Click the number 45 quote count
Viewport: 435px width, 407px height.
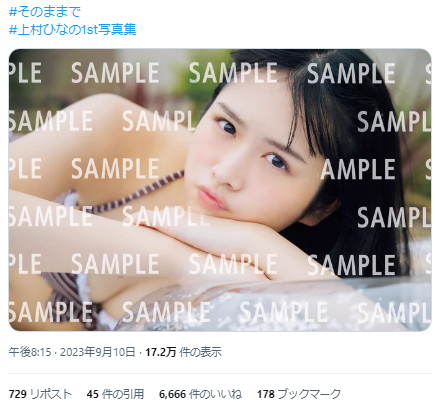[93, 394]
